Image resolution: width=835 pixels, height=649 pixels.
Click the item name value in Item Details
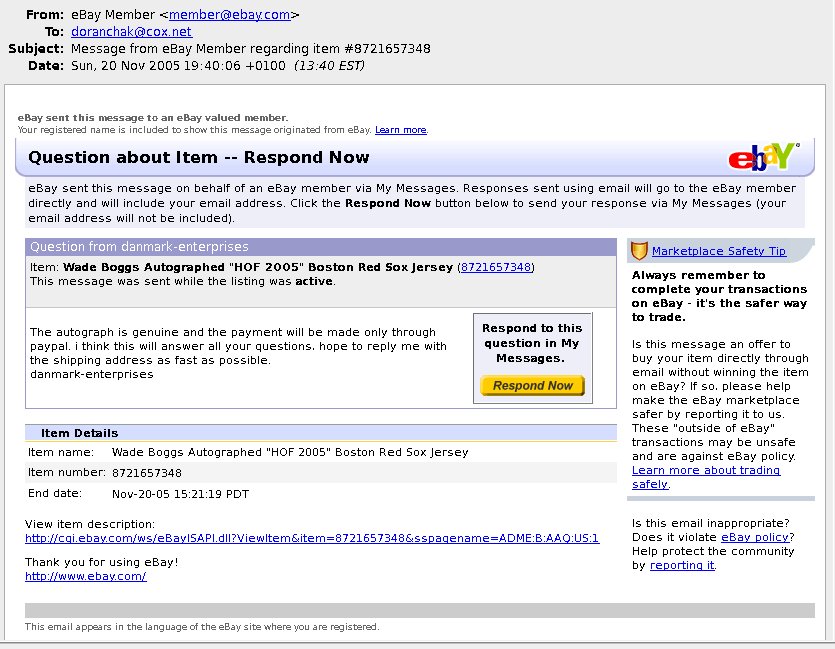coord(290,453)
